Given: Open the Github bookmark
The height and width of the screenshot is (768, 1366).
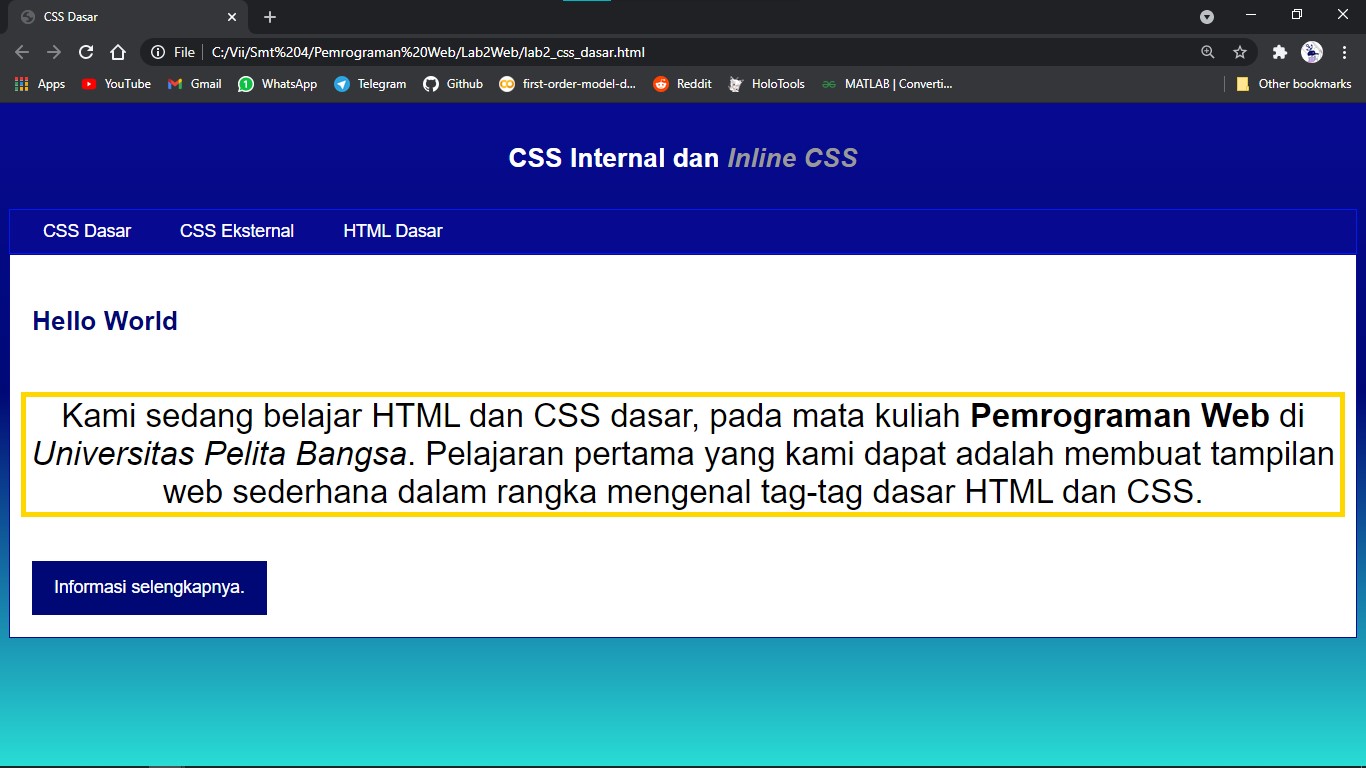Looking at the screenshot, I should (x=453, y=84).
